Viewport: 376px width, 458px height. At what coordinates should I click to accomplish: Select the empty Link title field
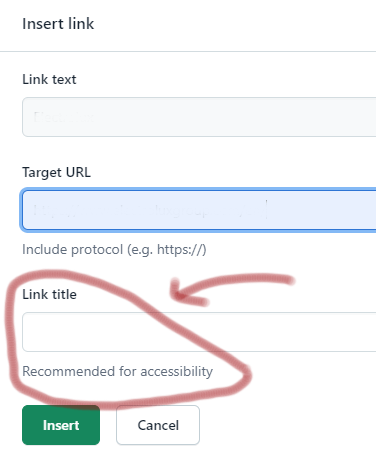click(x=199, y=332)
